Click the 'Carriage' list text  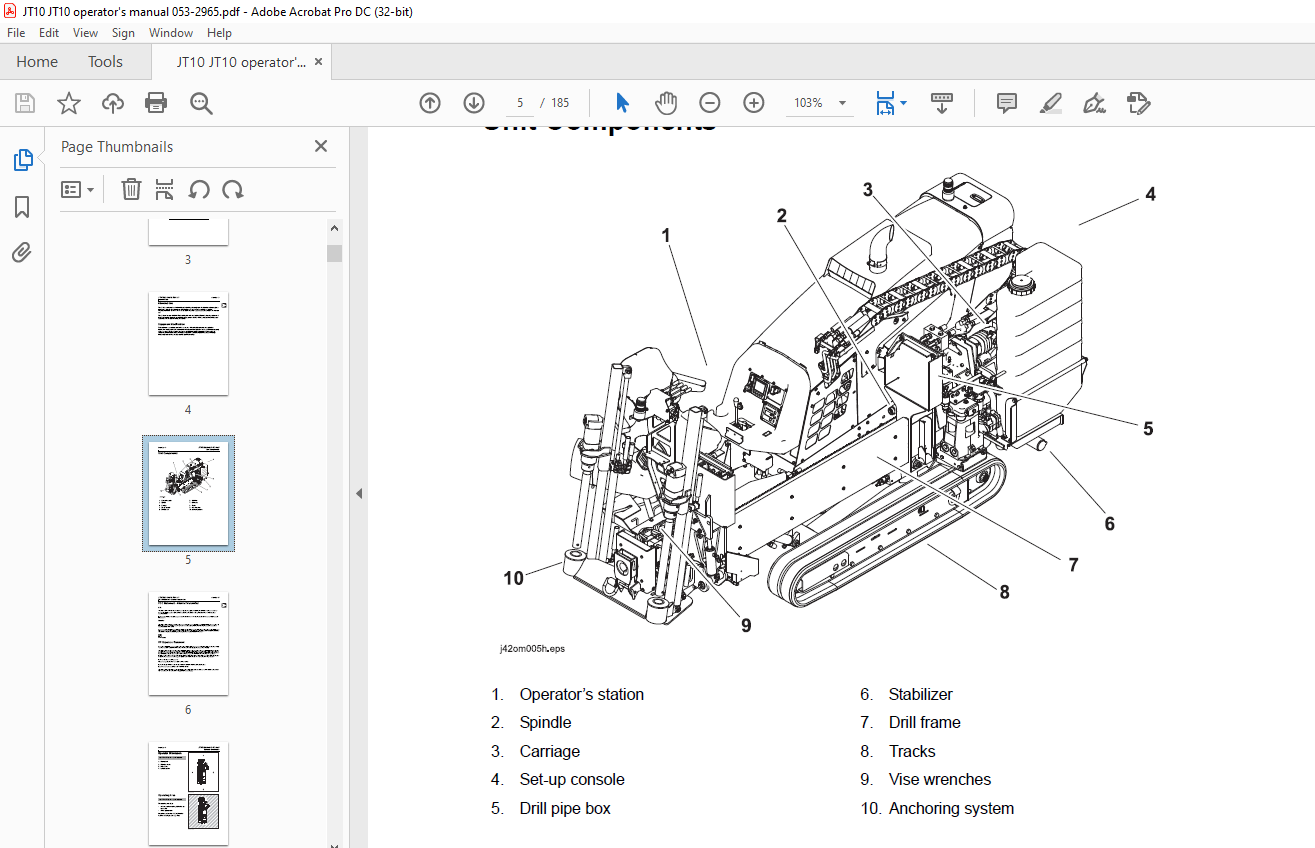pyautogui.click(x=549, y=751)
